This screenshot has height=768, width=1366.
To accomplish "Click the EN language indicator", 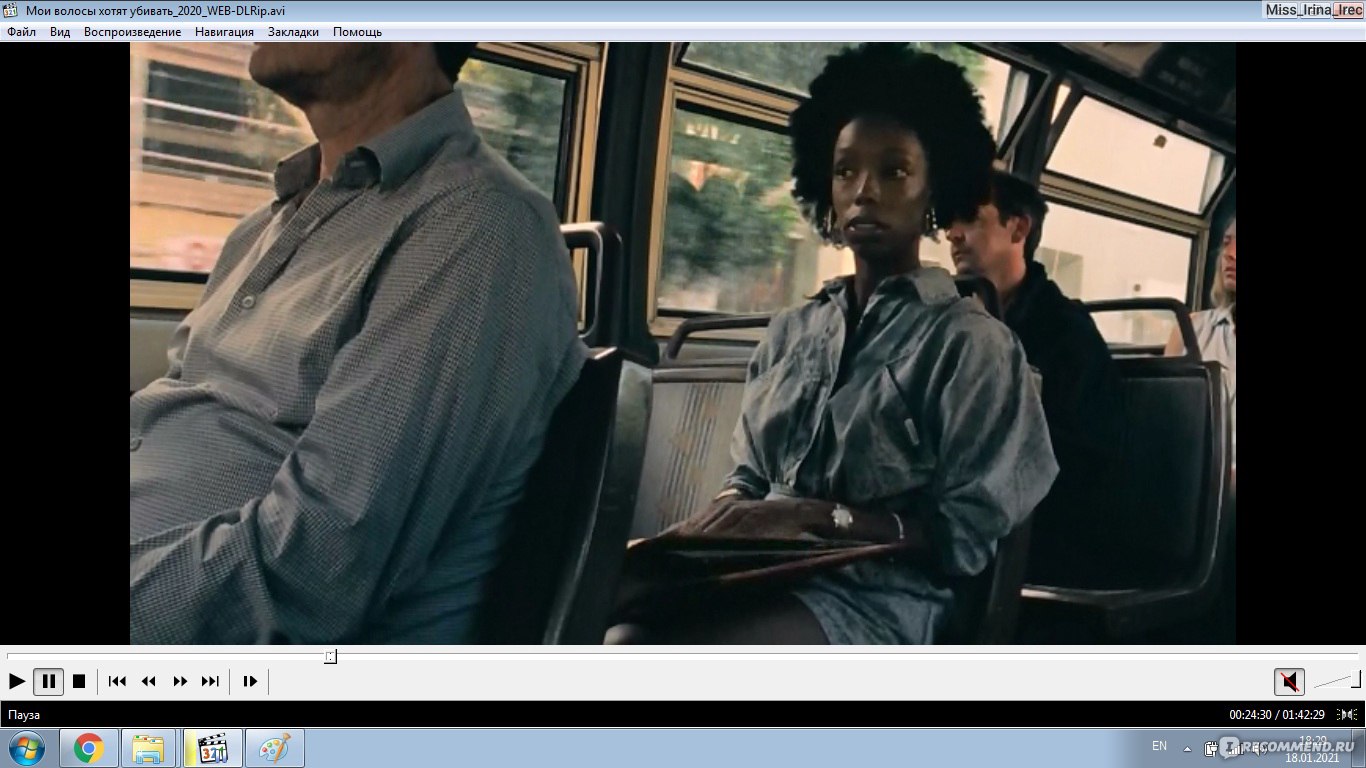I will click(x=1159, y=746).
